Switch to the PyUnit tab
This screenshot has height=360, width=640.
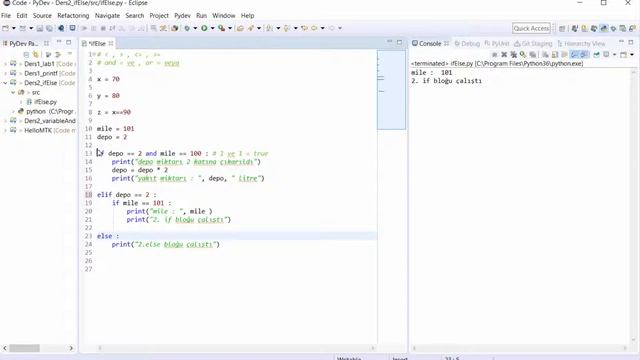tap(497, 43)
